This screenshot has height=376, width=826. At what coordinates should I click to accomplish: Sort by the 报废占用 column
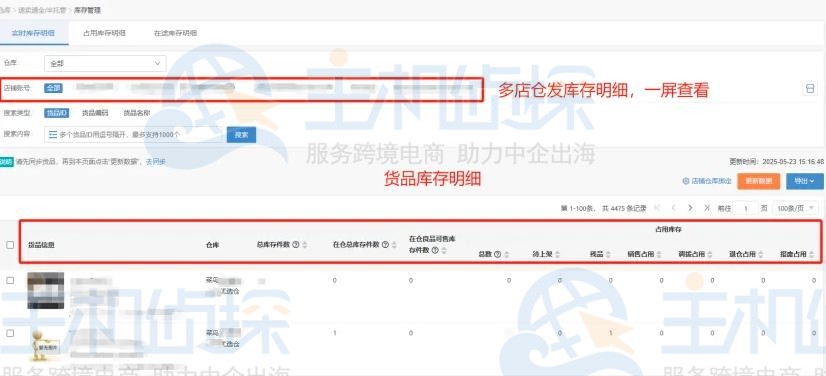pos(811,254)
